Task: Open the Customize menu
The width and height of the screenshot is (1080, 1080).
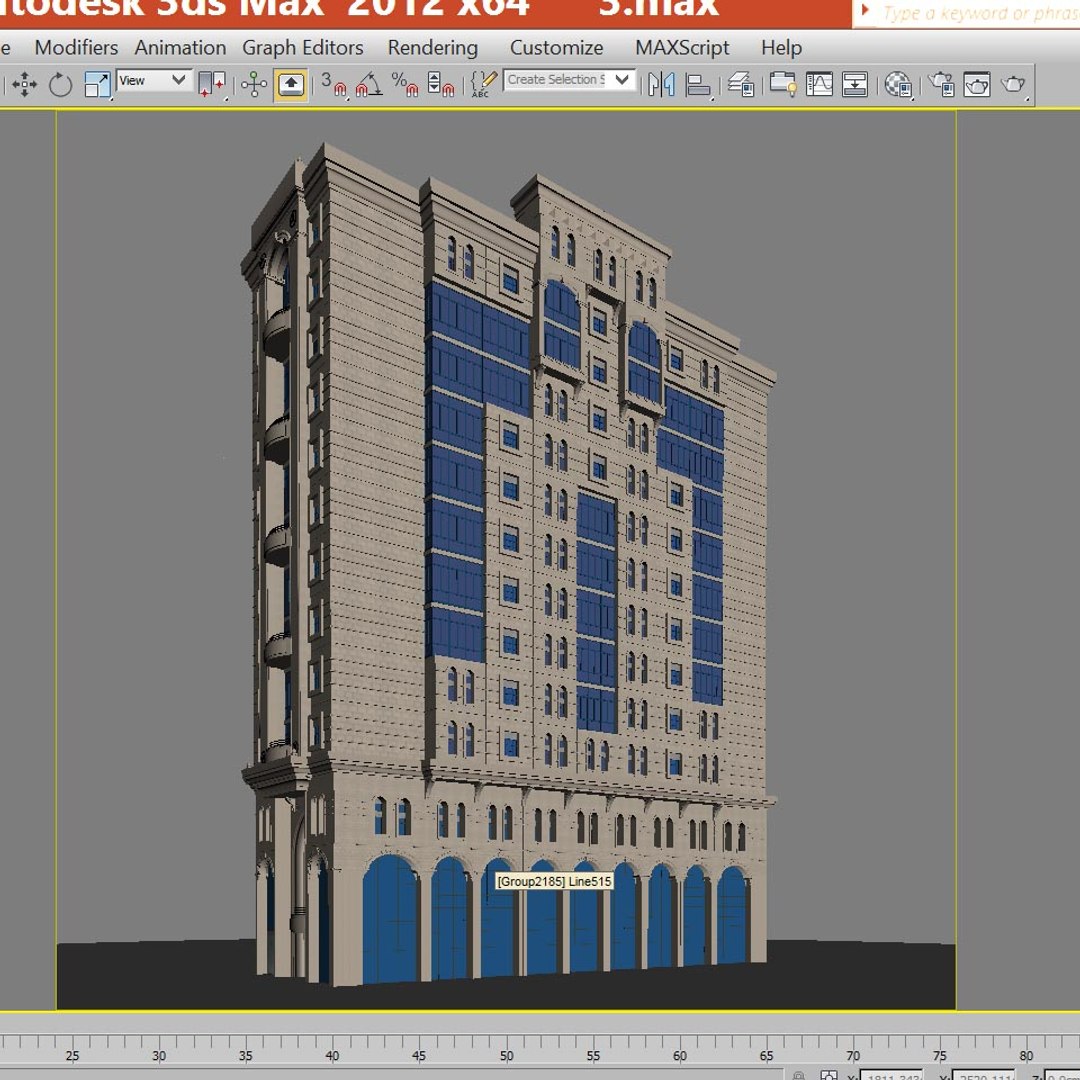Action: click(557, 48)
